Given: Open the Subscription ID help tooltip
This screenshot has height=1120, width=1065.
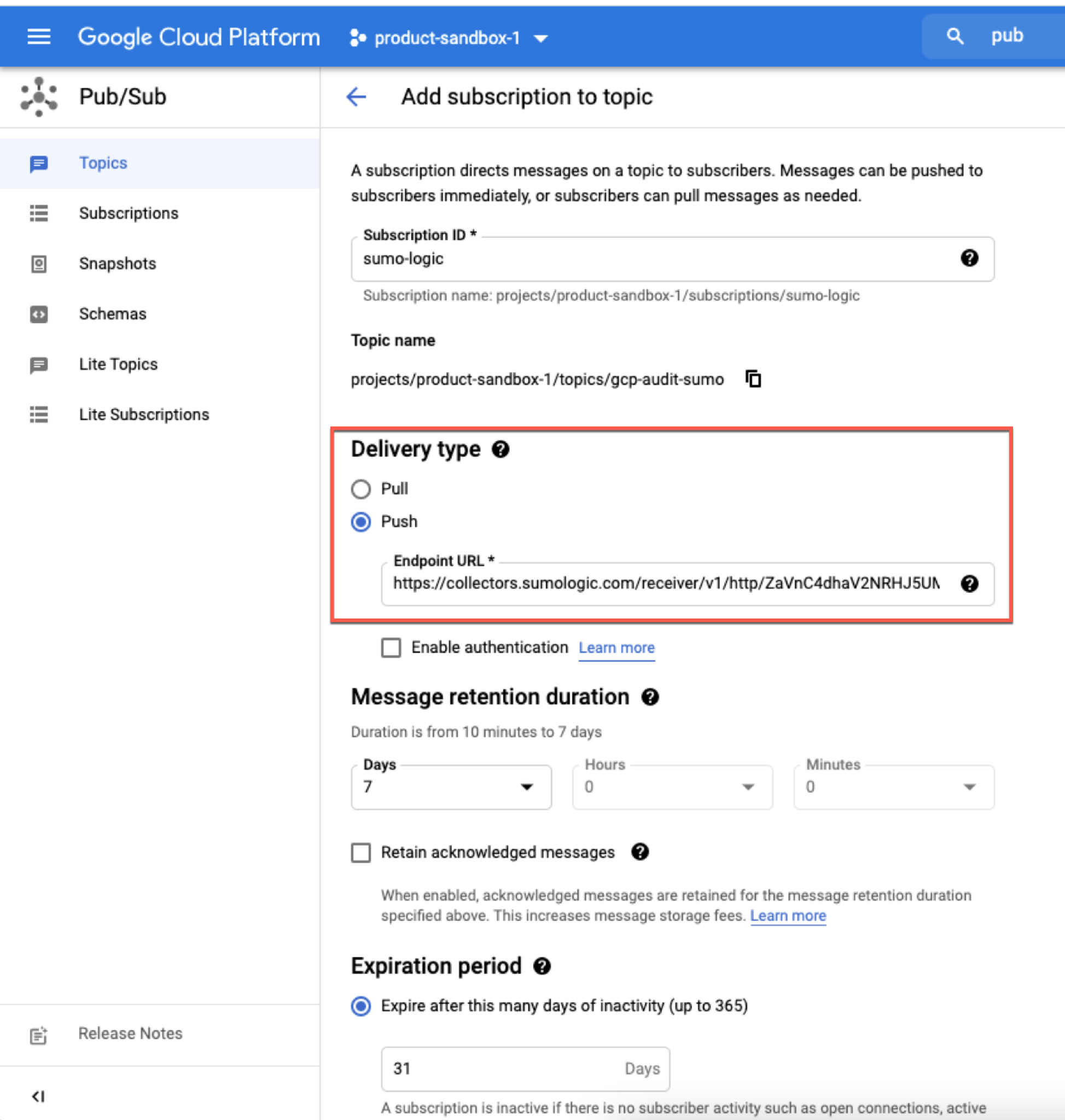Looking at the screenshot, I should point(970,258).
